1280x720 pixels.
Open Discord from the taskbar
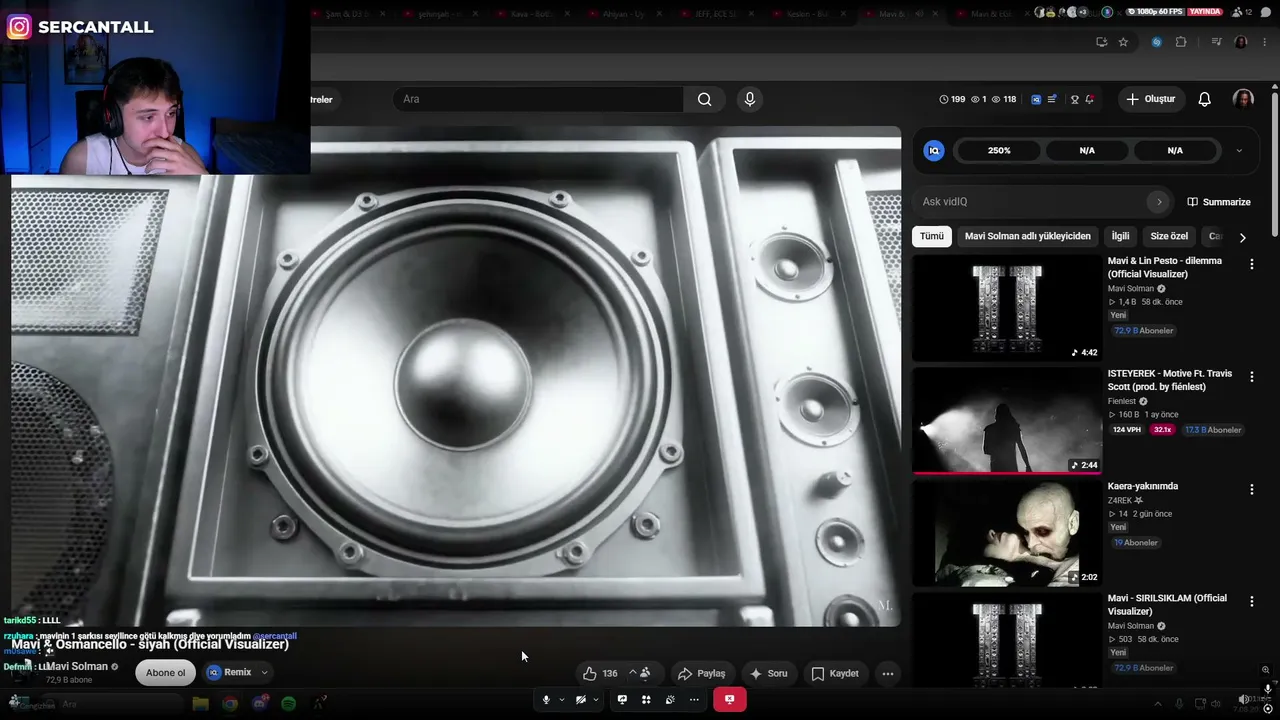pos(260,704)
